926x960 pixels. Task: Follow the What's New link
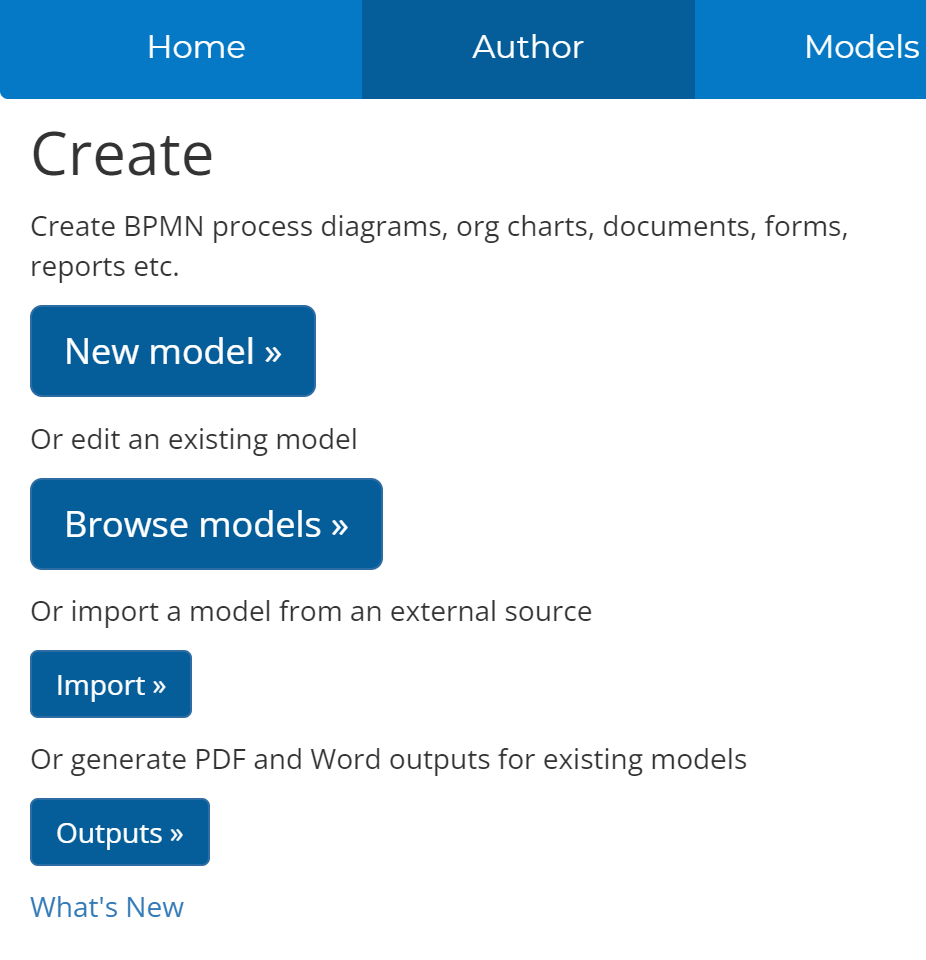point(107,907)
